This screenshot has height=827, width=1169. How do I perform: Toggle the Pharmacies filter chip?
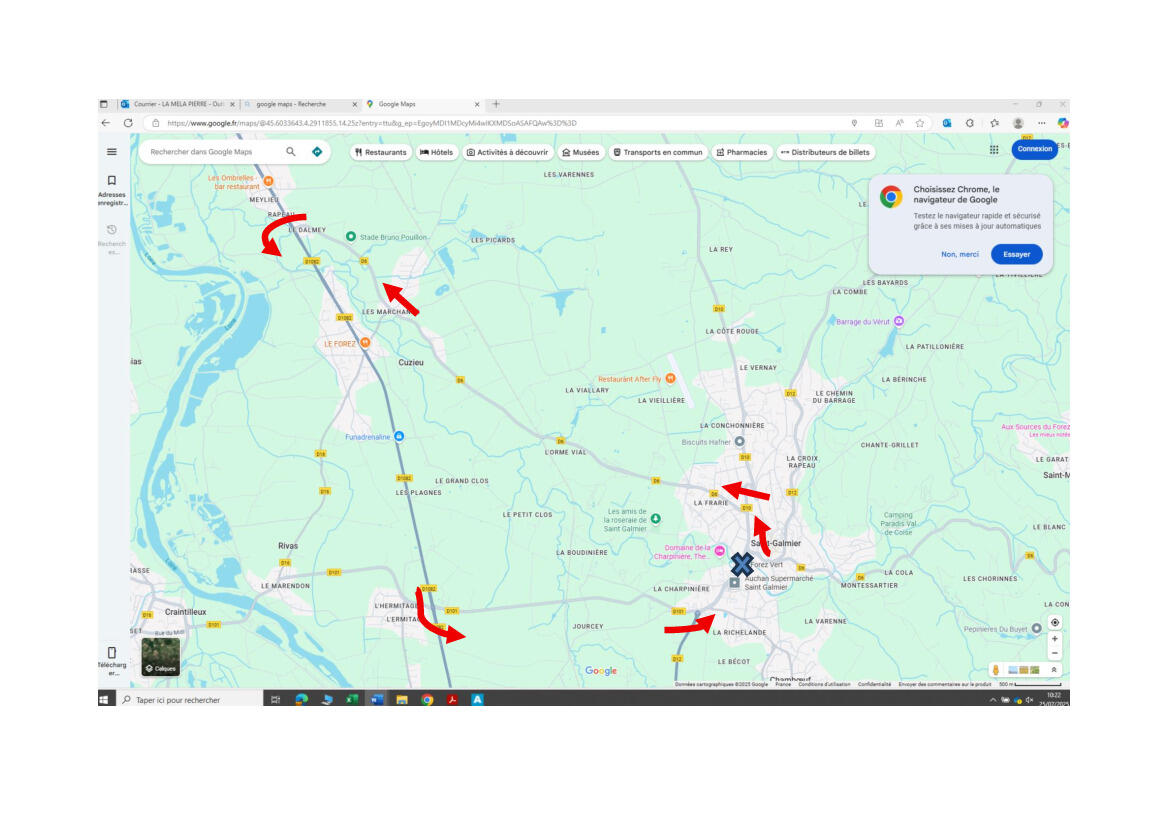tap(741, 152)
